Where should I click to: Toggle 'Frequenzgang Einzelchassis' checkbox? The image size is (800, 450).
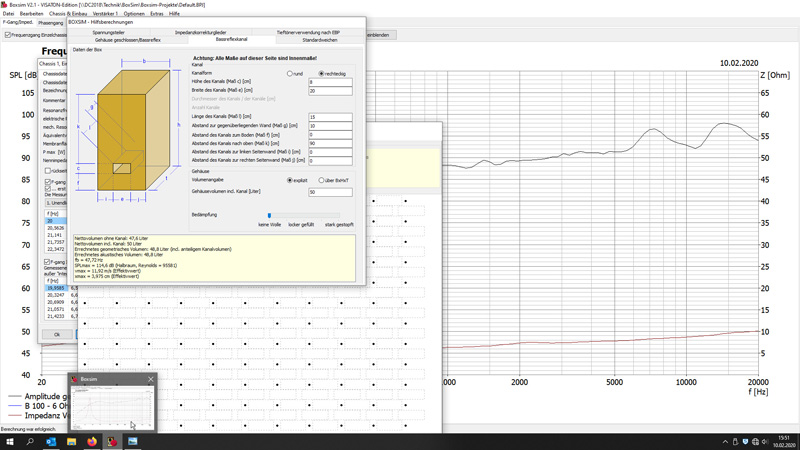tap(8, 35)
